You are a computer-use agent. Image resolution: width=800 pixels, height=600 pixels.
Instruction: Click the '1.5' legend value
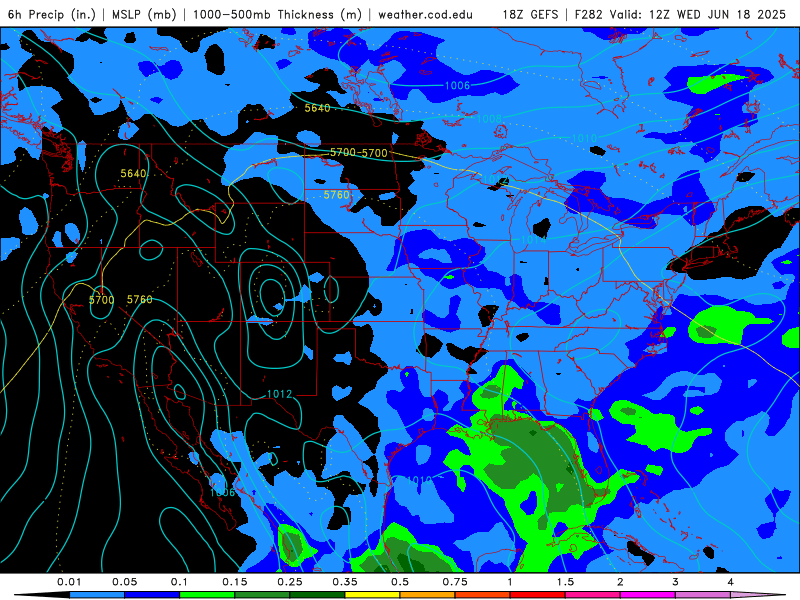coord(565,582)
